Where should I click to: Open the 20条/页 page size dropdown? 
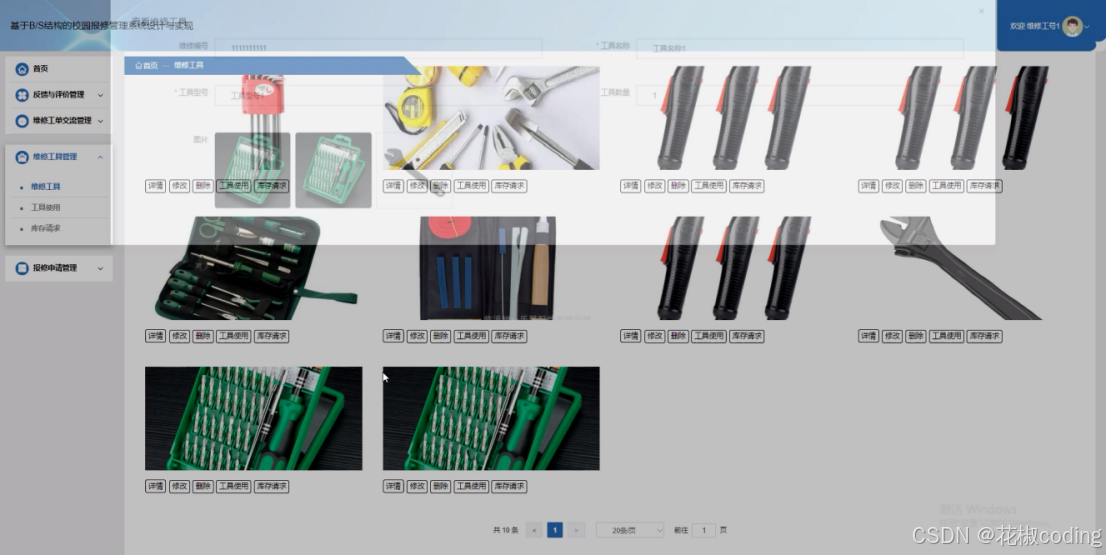(630, 530)
